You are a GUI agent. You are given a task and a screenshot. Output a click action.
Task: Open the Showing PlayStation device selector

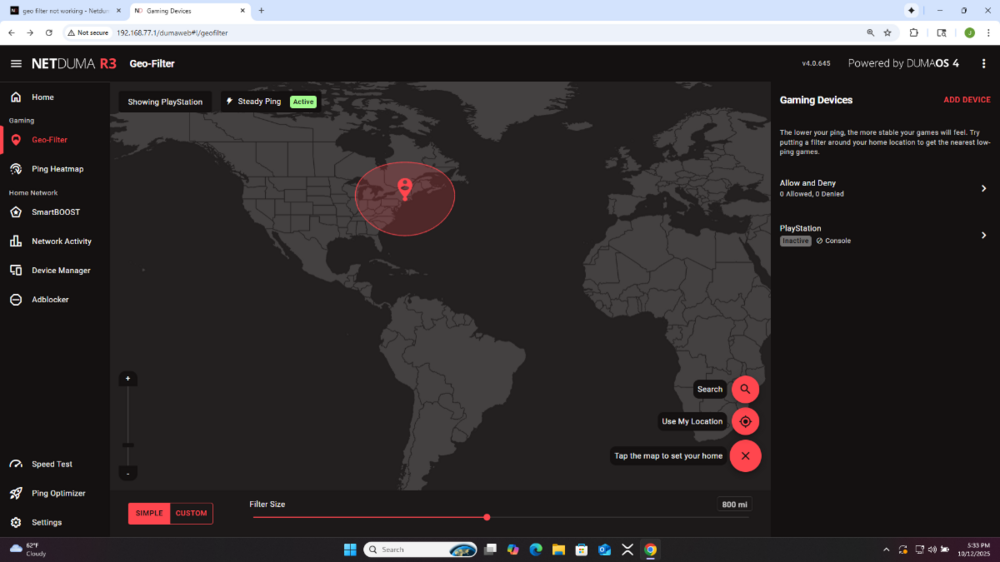tap(165, 102)
